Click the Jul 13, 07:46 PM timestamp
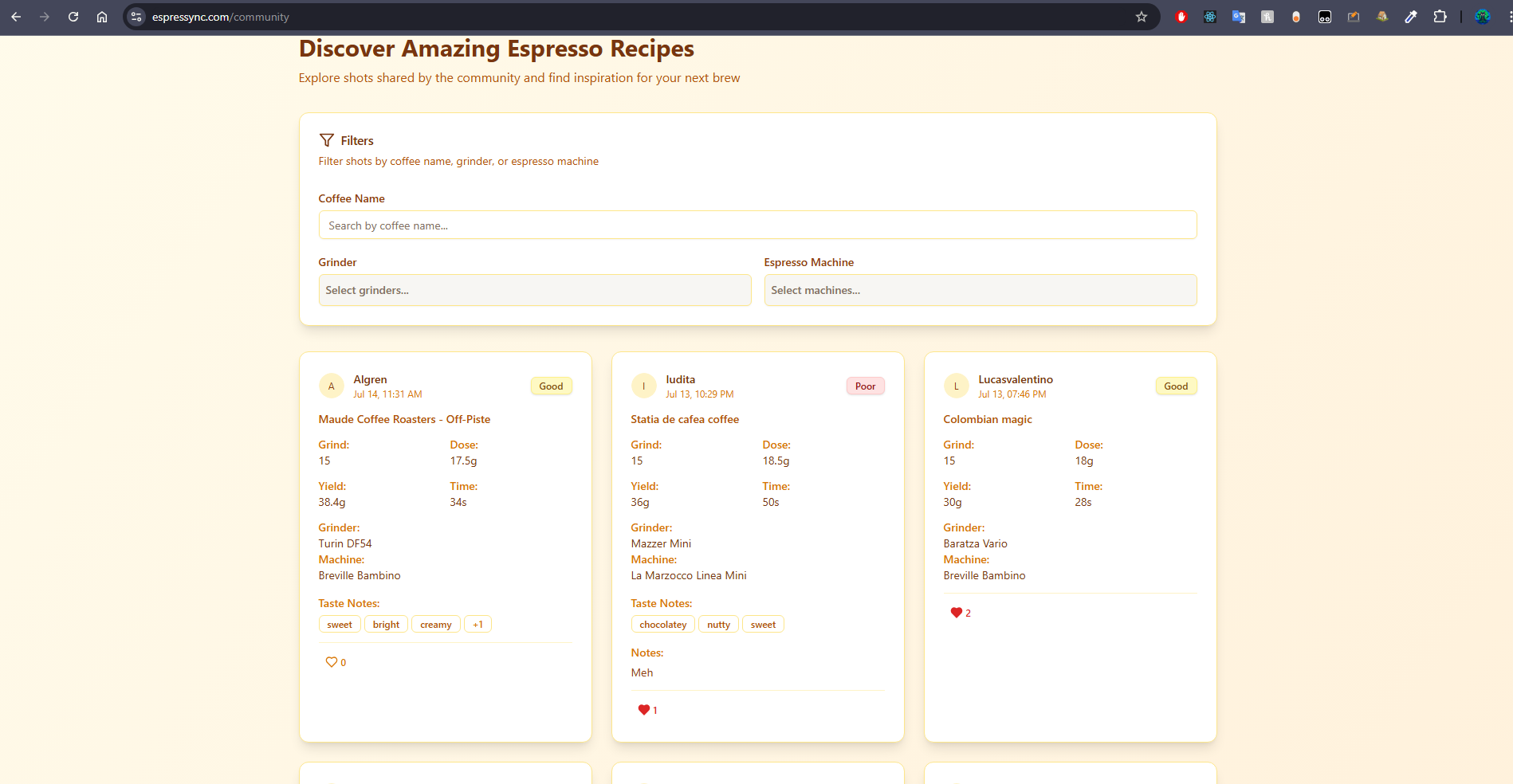 [1012, 394]
